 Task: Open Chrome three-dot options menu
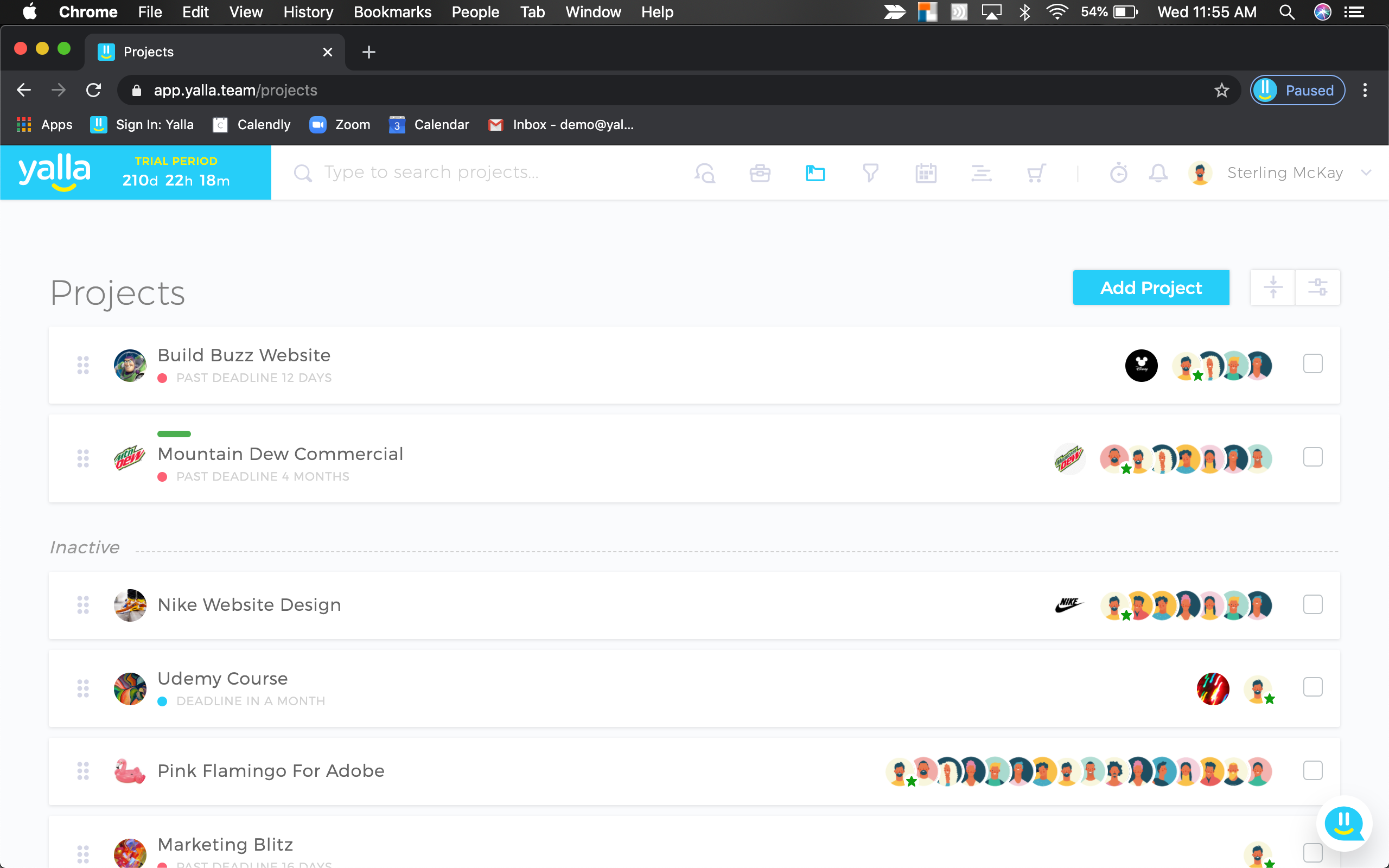(x=1365, y=90)
